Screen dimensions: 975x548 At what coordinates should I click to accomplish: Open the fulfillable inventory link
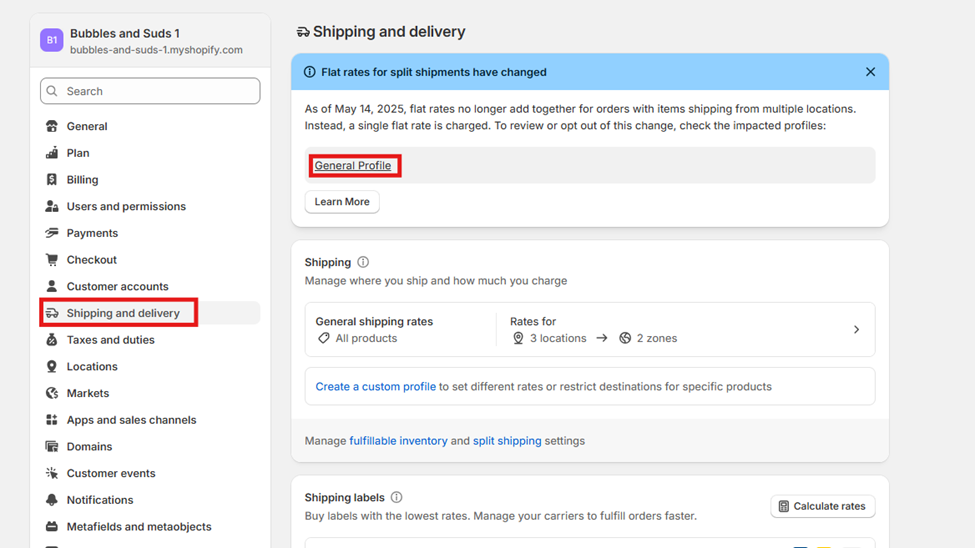(x=398, y=440)
